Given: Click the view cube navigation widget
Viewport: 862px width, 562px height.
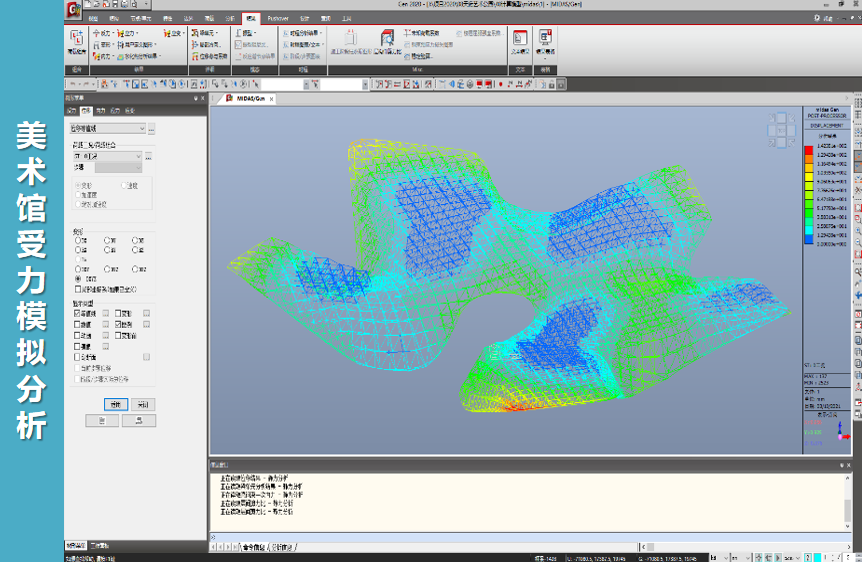Looking at the screenshot, I should pos(781,130).
